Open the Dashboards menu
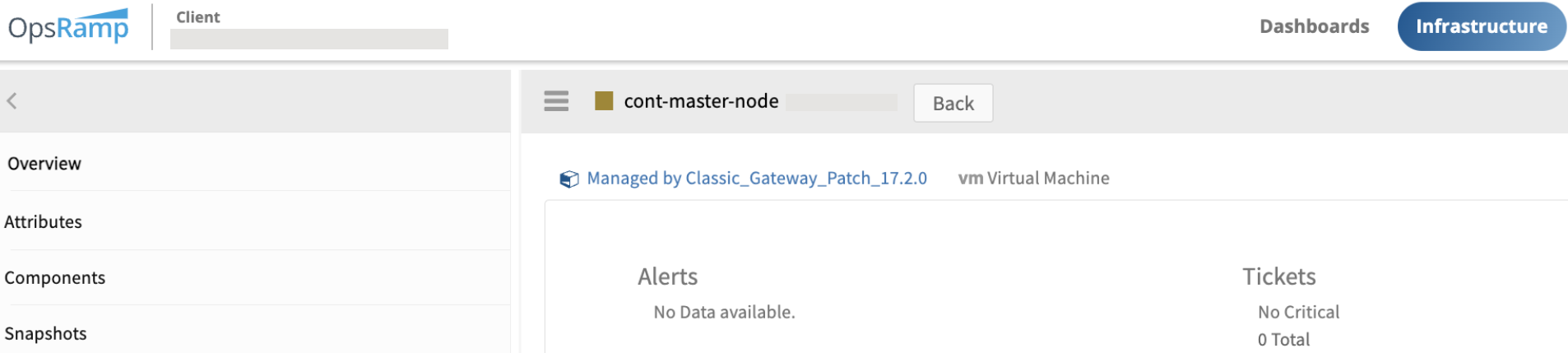 tap(1314, 26)
